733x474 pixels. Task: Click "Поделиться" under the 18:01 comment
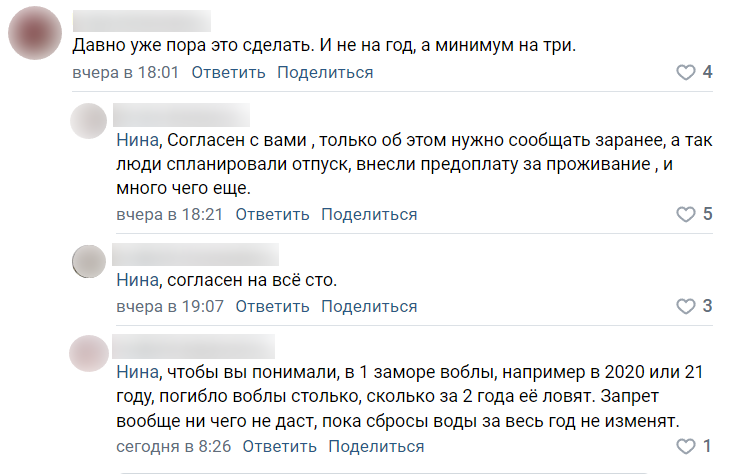(325, 72)
